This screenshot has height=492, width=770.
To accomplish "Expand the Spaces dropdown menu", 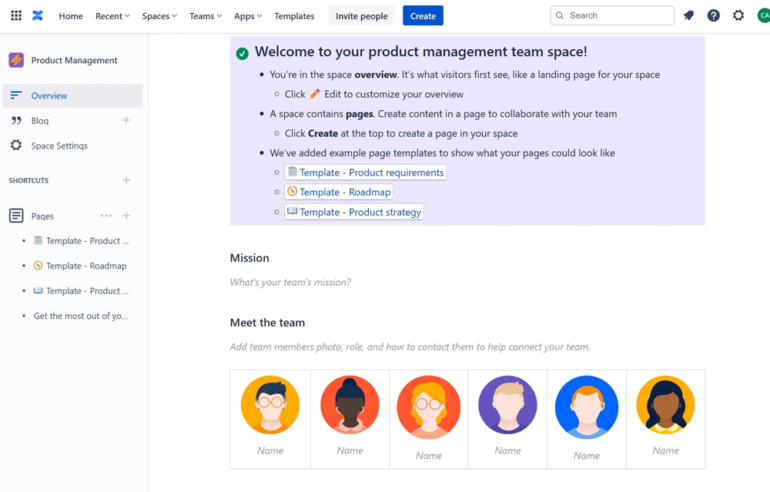I will tap(159, 16).
